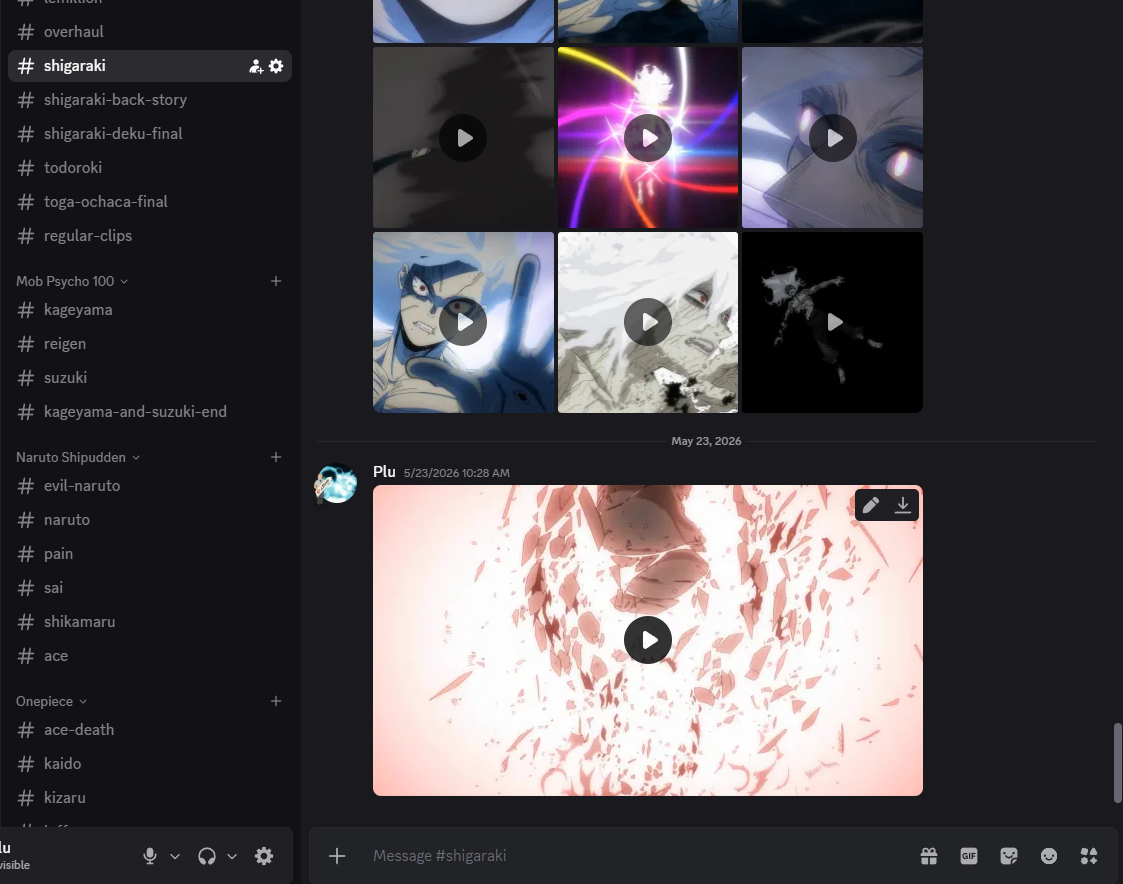This screenshot has width=1123, height=884.
Task: Play the colorful neon swirl video
Action: (647, 138)
